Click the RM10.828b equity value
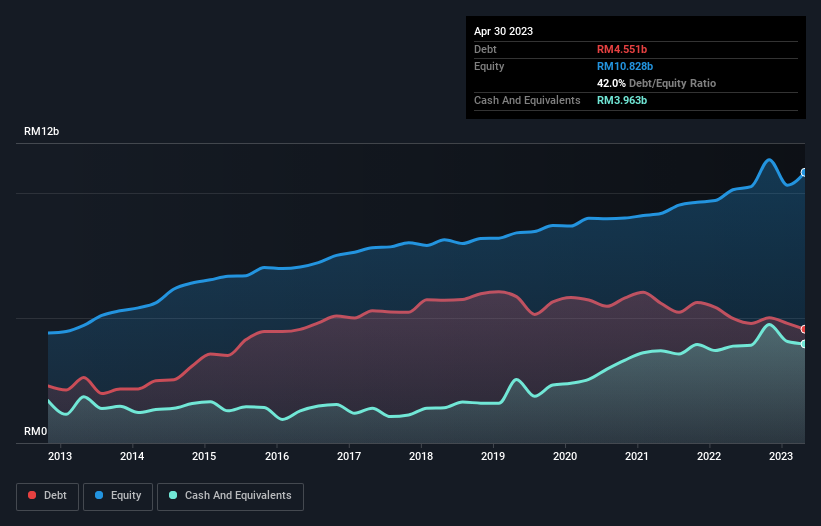 pos(625,66)
